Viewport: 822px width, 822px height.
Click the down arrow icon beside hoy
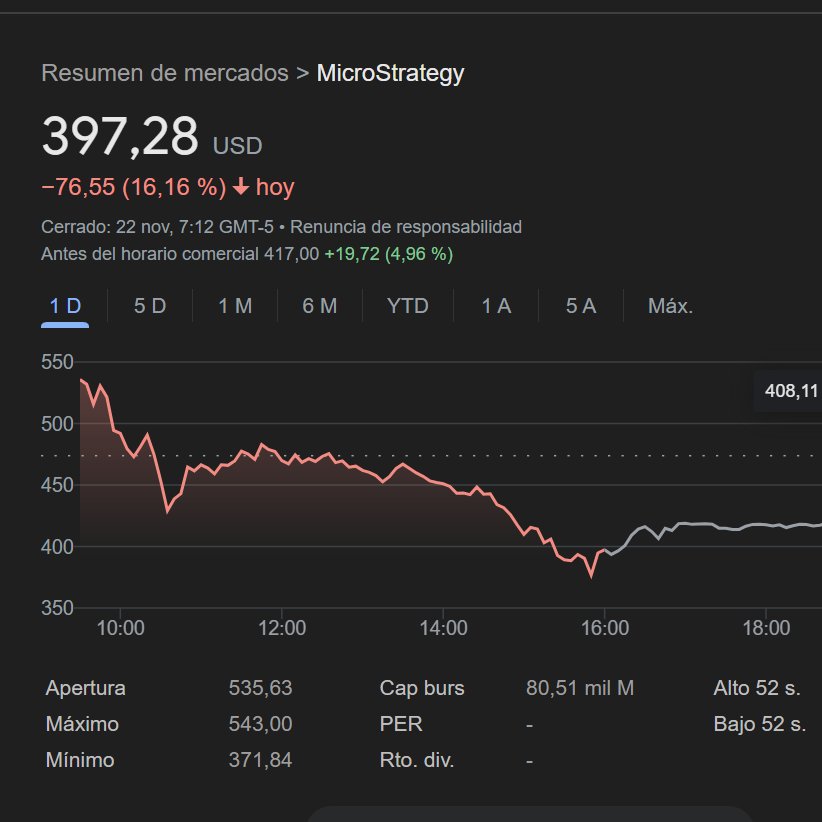241,187
